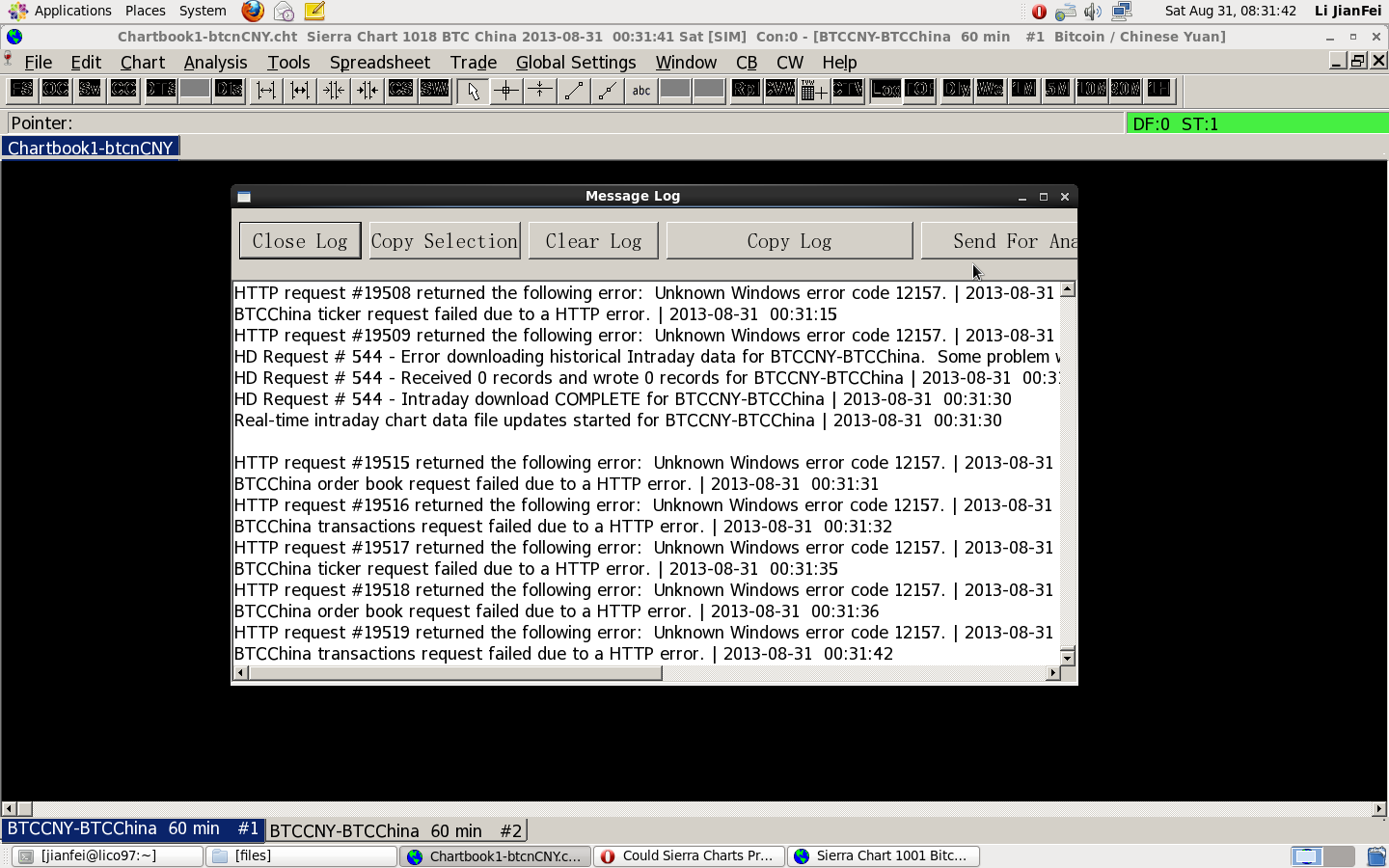Select the line drawing tool with square end

click(x=574, y=91)
